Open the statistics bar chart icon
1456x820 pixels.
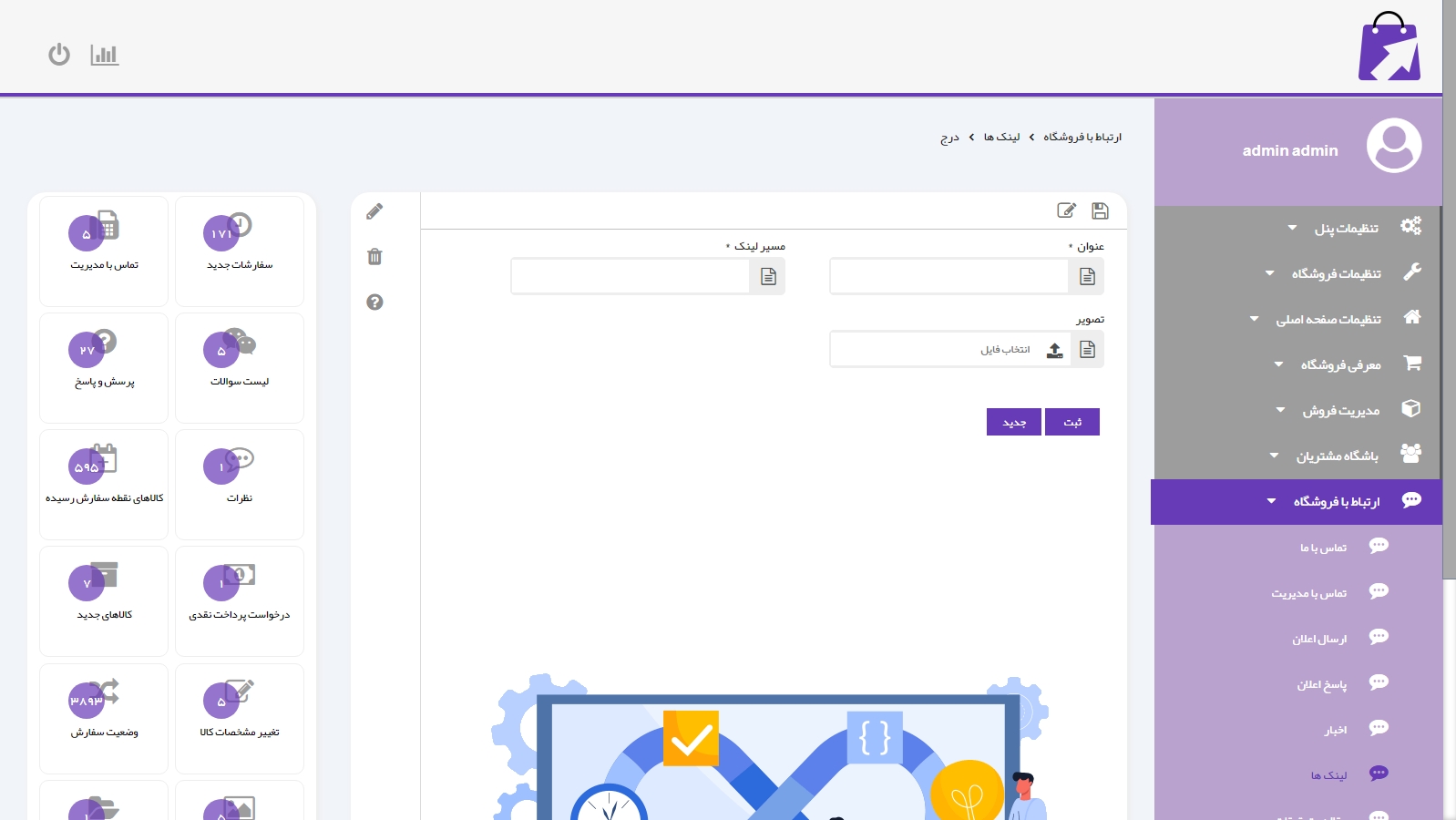click(105, 55)
